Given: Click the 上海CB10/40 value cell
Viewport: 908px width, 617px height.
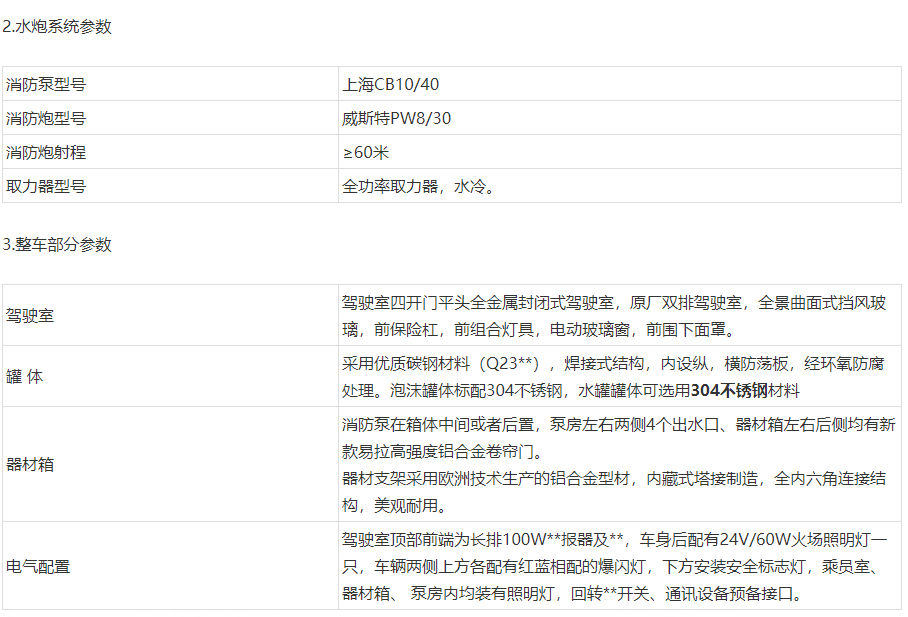Looking at the screenshot, I should 390,84.
